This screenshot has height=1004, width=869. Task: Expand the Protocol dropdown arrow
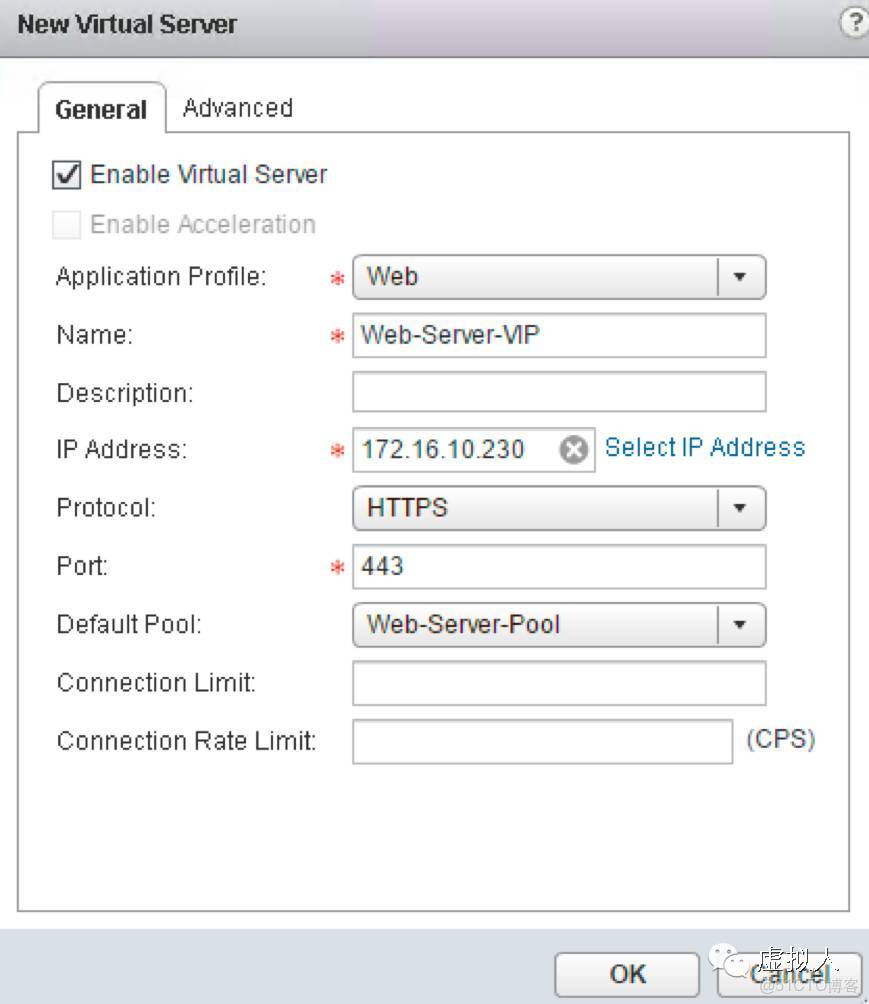coord(740,508)
